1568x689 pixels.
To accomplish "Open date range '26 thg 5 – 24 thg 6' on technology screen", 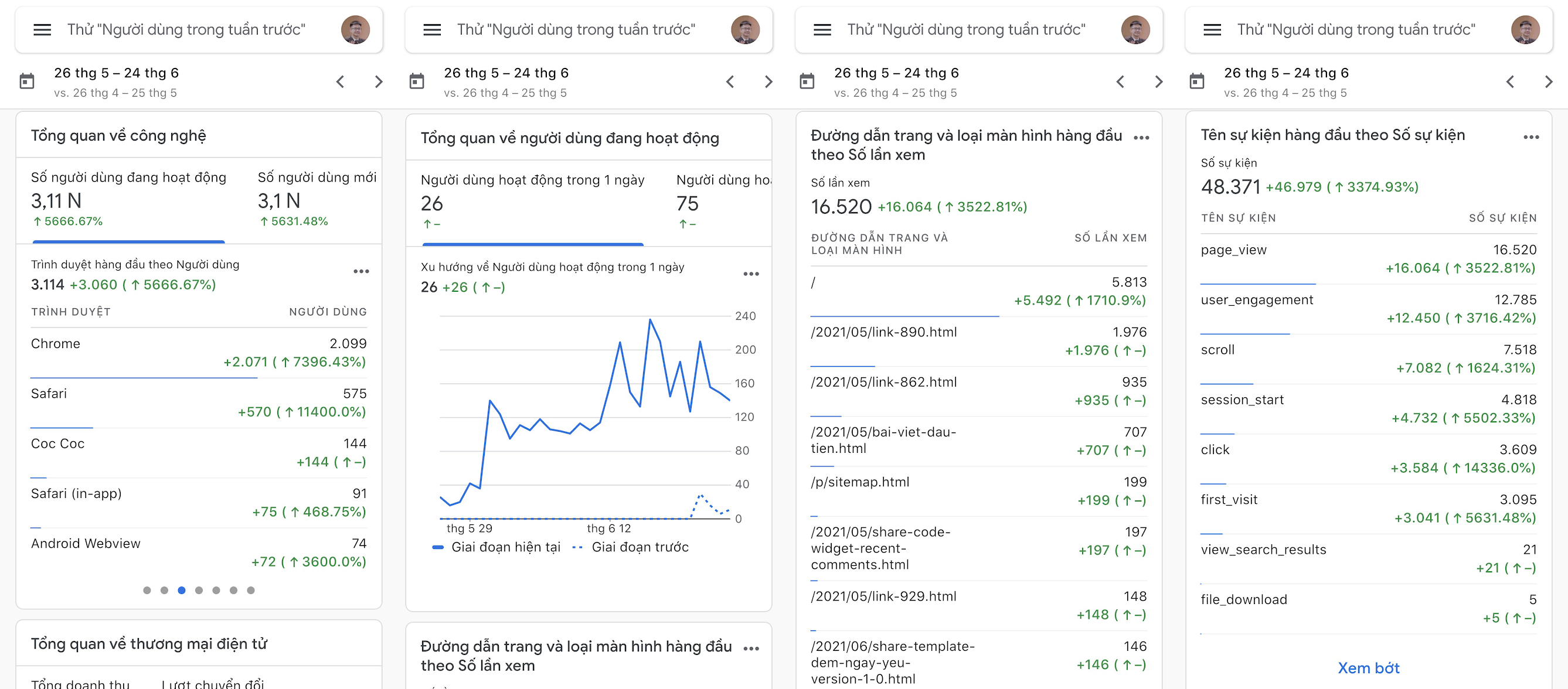I will click(x=116, y=73).
